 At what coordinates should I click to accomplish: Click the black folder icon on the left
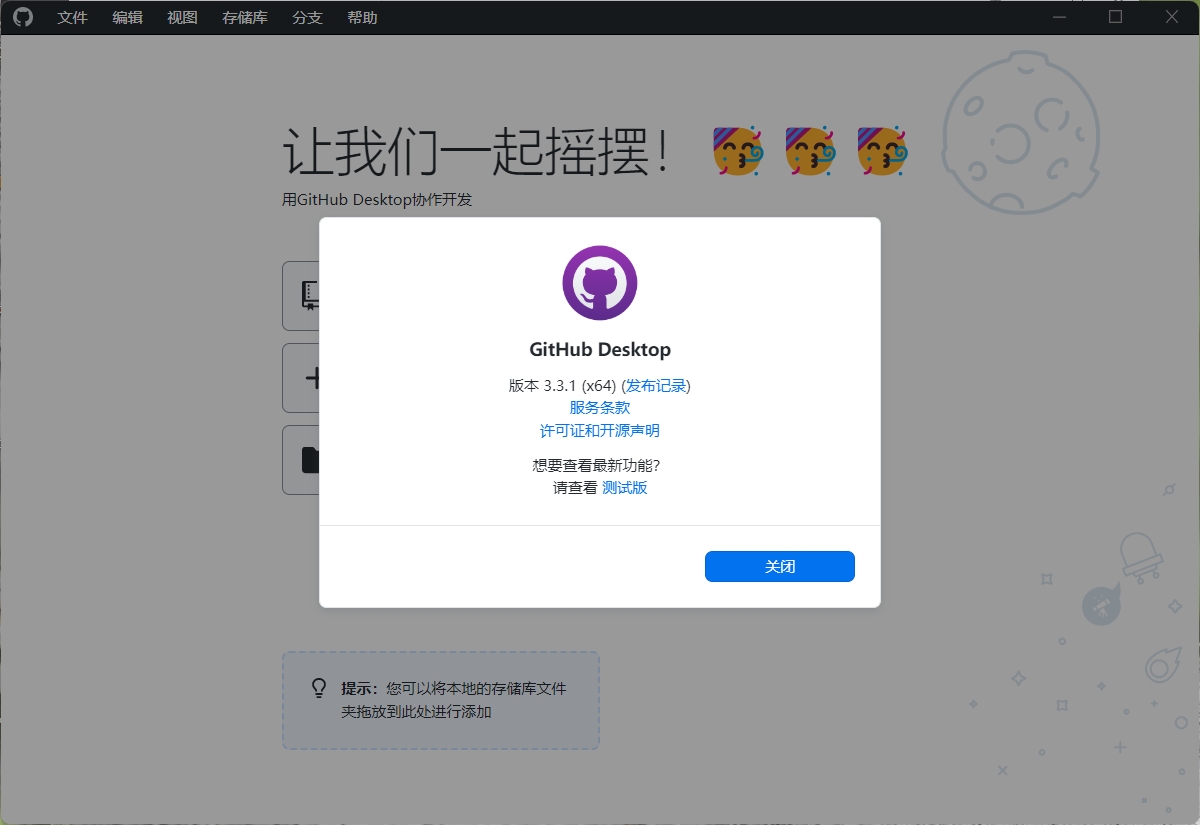click(310, 460)
